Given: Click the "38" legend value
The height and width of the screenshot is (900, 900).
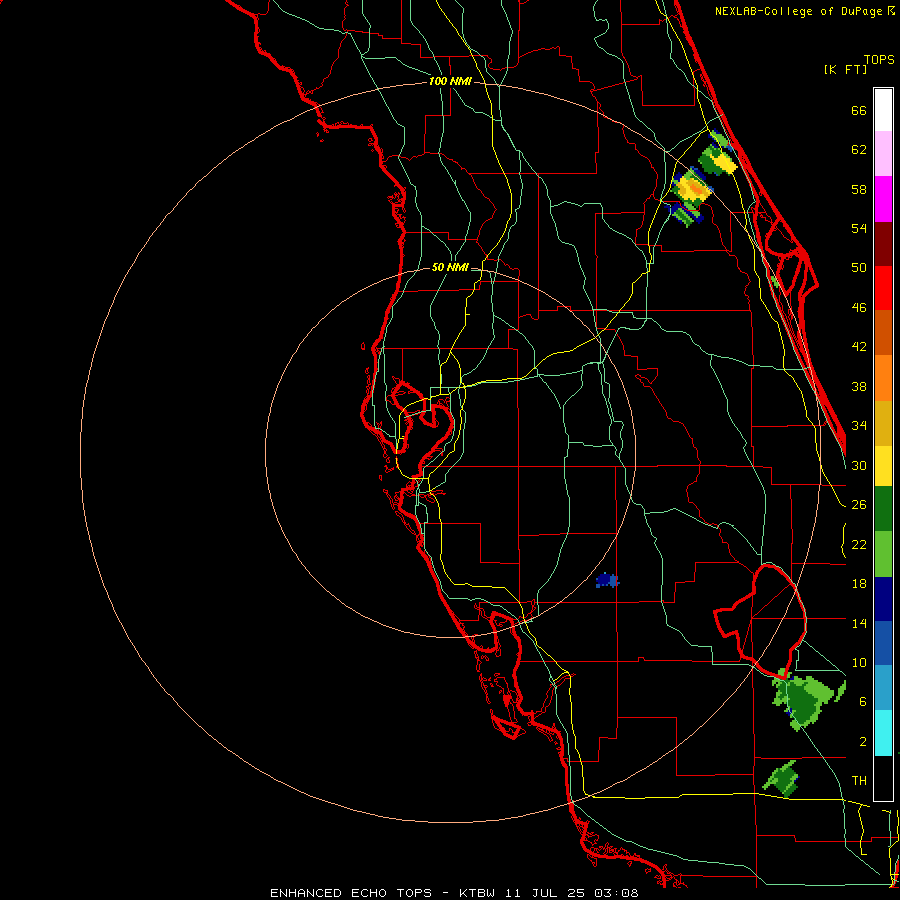Looking at the screenshot, I should pyautogui.click(x=859, y=387).
